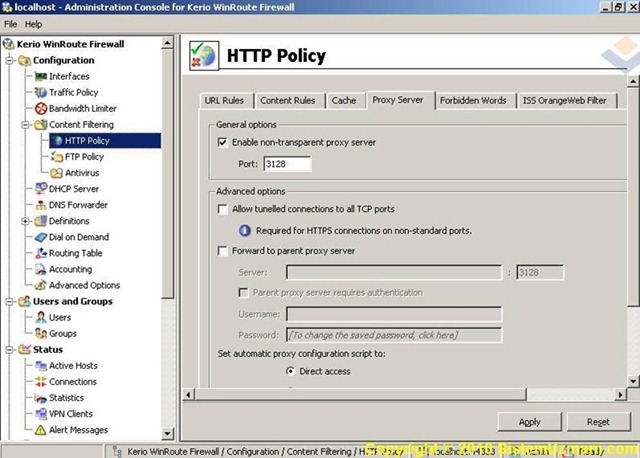Click the VPN Clients icon
Screen dimensions: 640x458
[40, 414]
